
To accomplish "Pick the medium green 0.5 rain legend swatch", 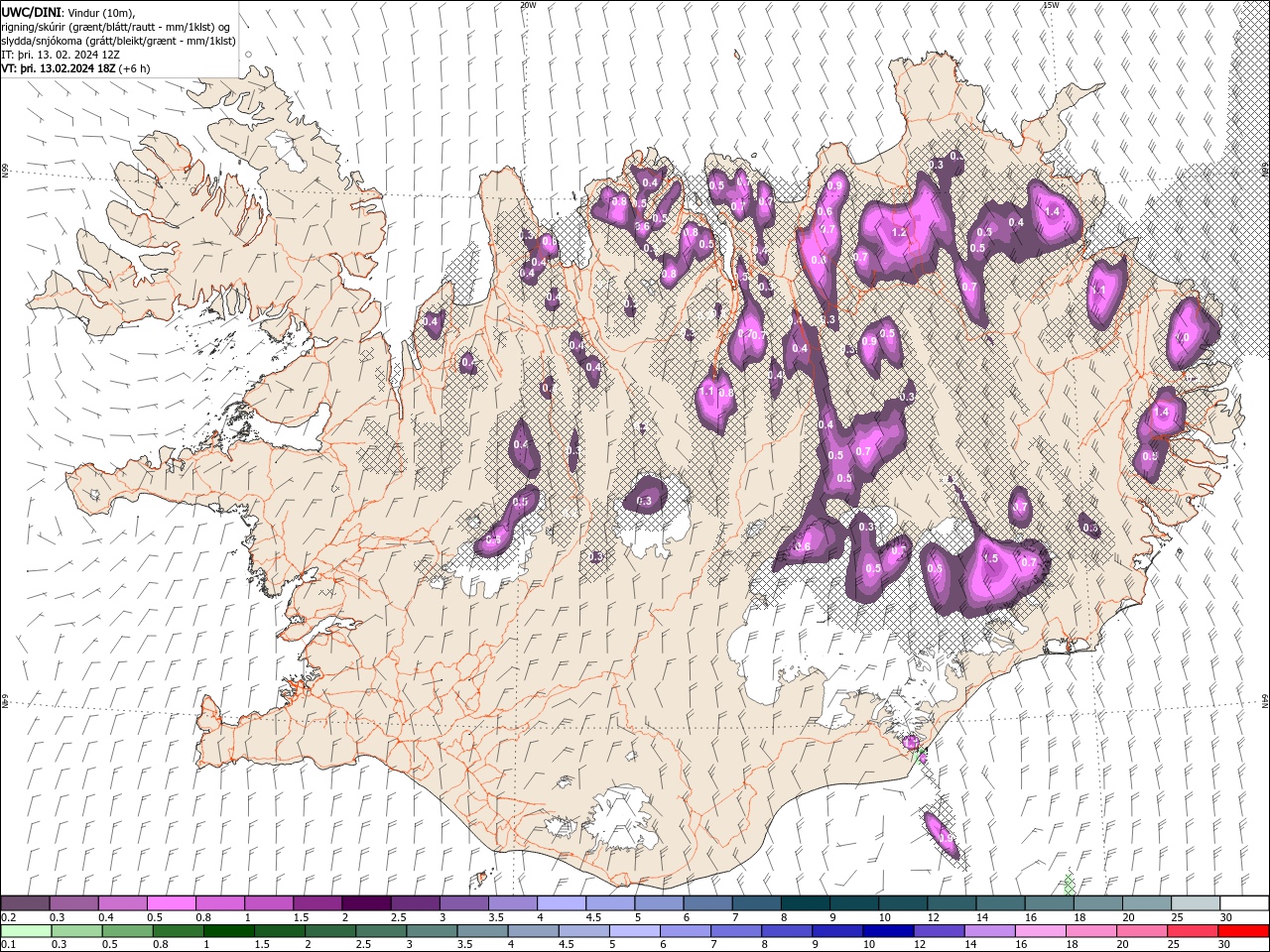I will 127,931.
